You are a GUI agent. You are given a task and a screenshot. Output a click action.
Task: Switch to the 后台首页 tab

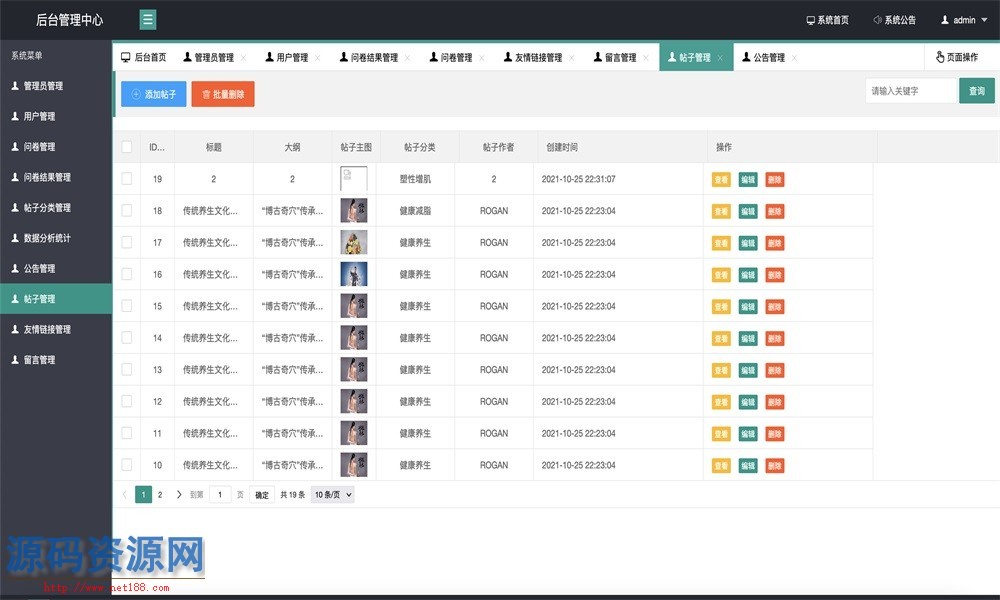(143, 57)
